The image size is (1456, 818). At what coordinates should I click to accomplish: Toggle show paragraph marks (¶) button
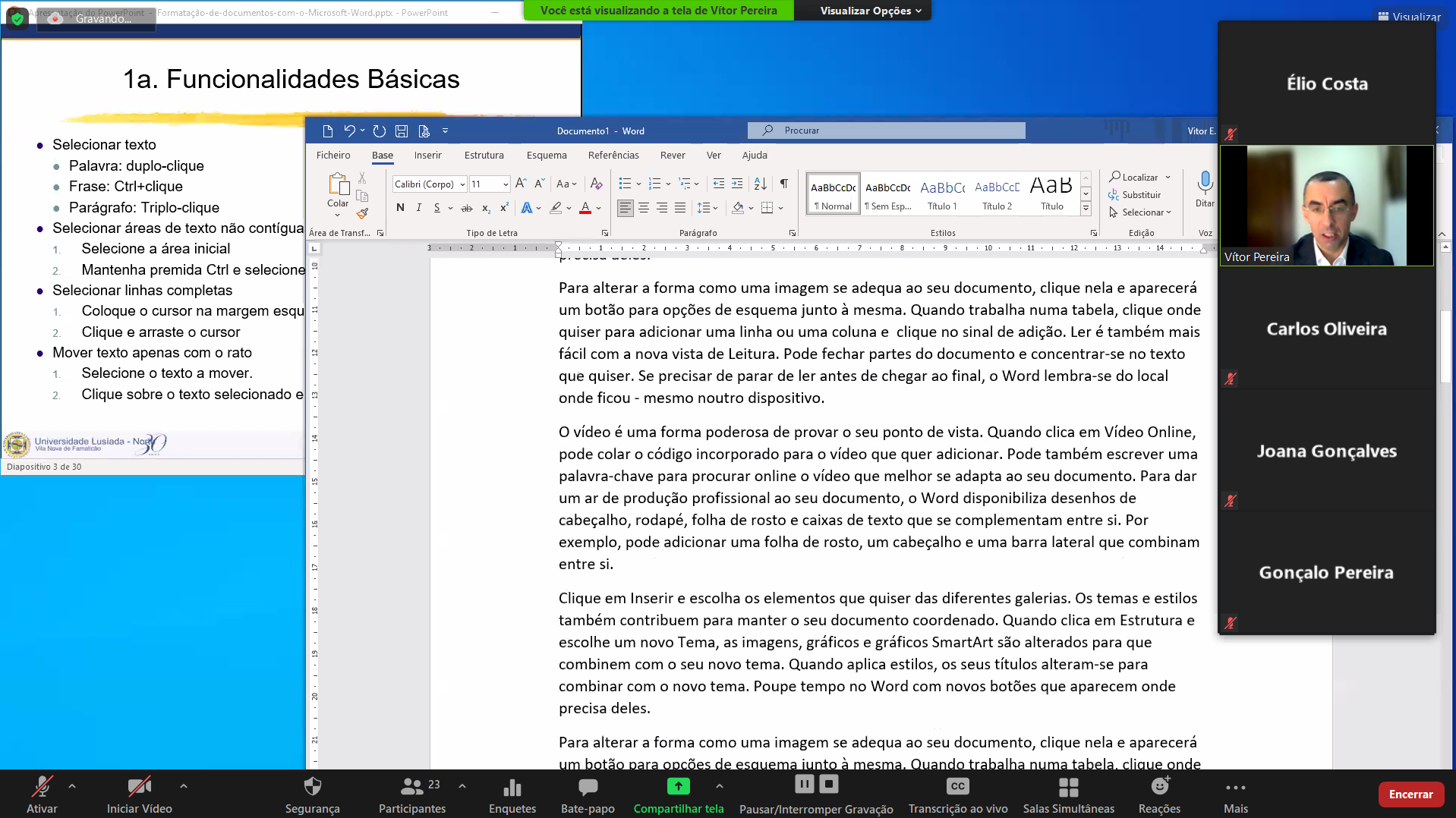coord(783,184)
